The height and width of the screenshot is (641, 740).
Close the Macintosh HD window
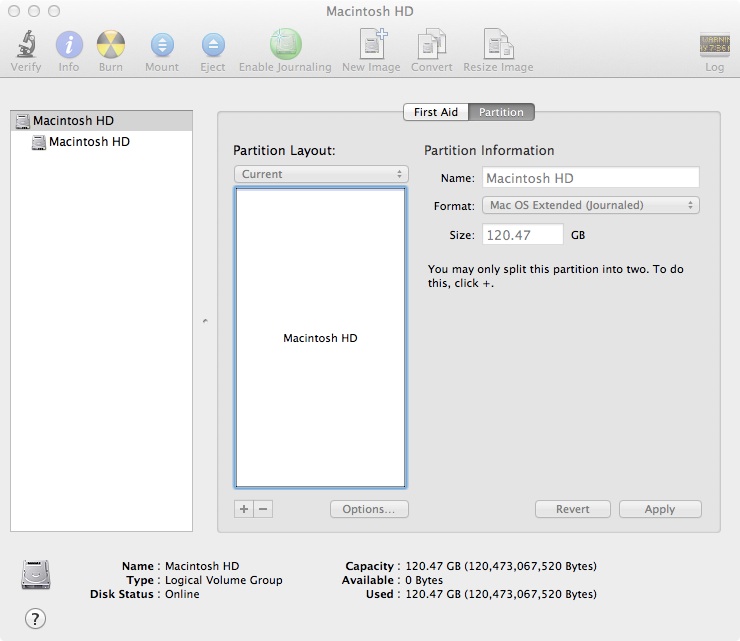point(14,11)
